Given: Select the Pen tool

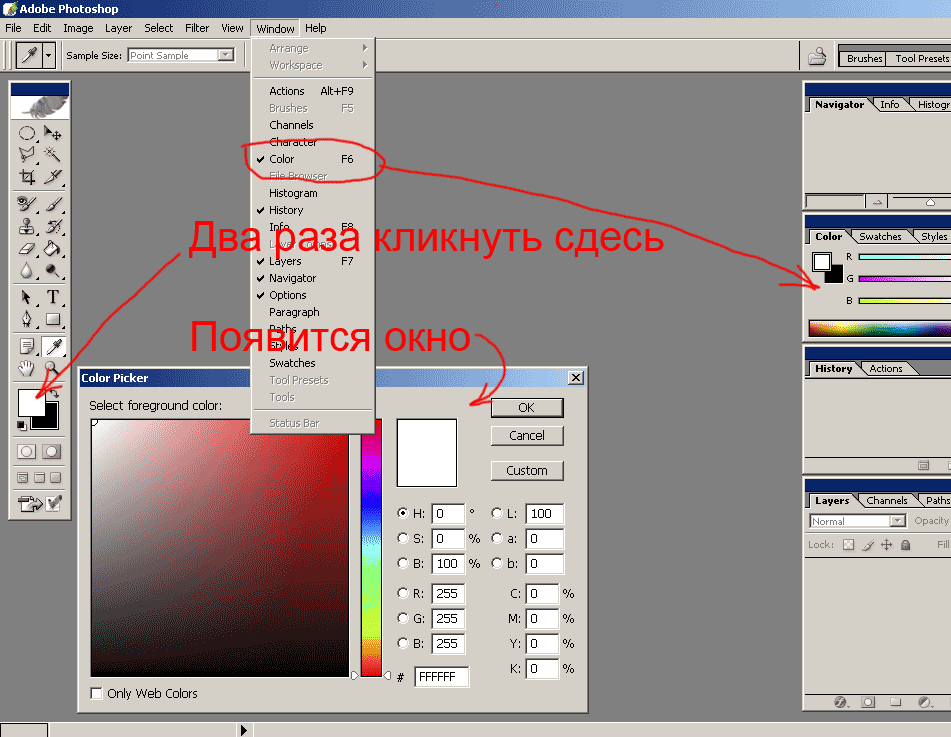Looking at the screenshot, I should [x=27, y=319].
